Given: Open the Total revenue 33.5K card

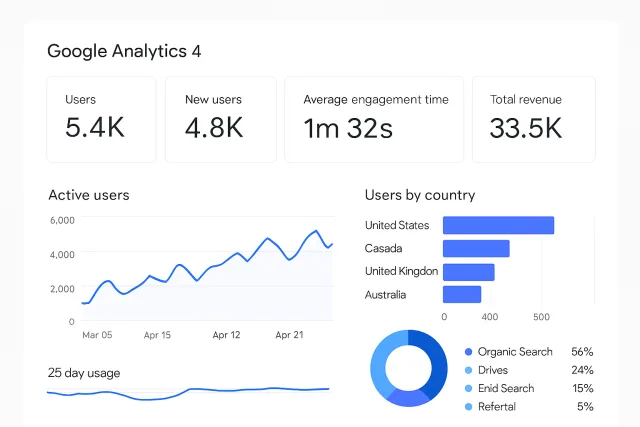Looking at the screenshot, I should [534, 119].
